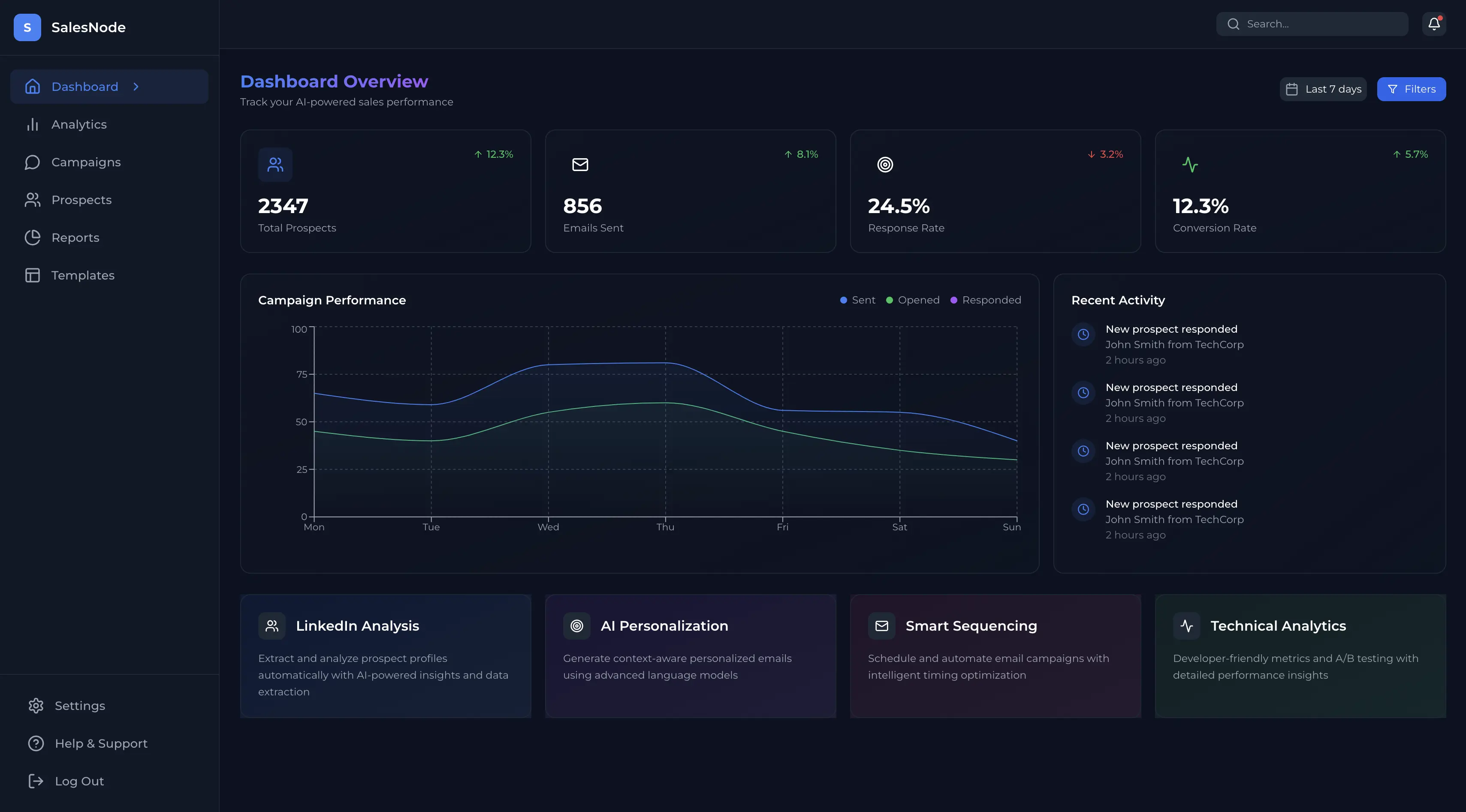Viewport: 1466px width, 812px height.
Task: Click the 8.1% increase indicator
Action: click(x=801, y=154)
